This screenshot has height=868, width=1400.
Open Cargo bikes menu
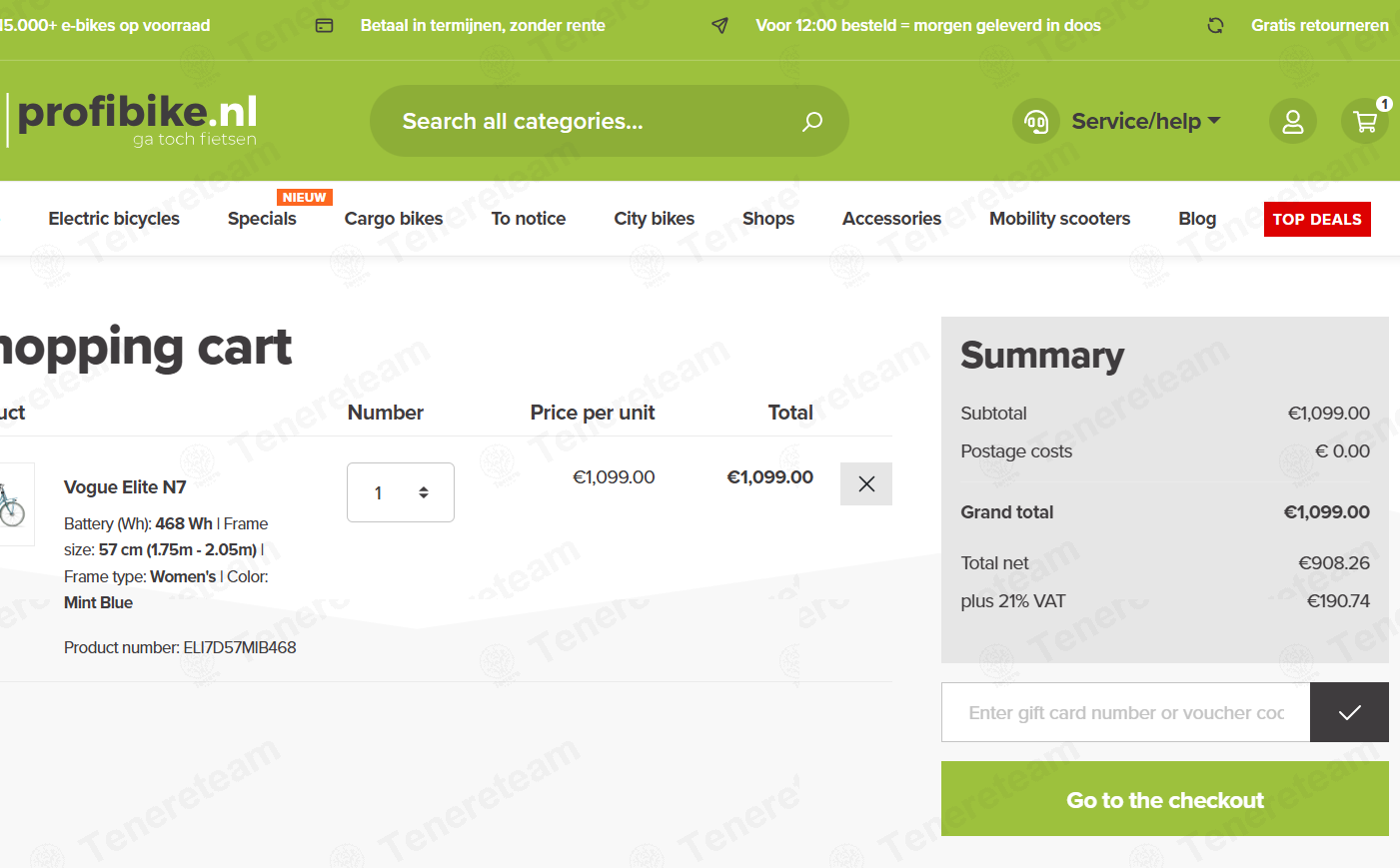(x=394, y=219)
